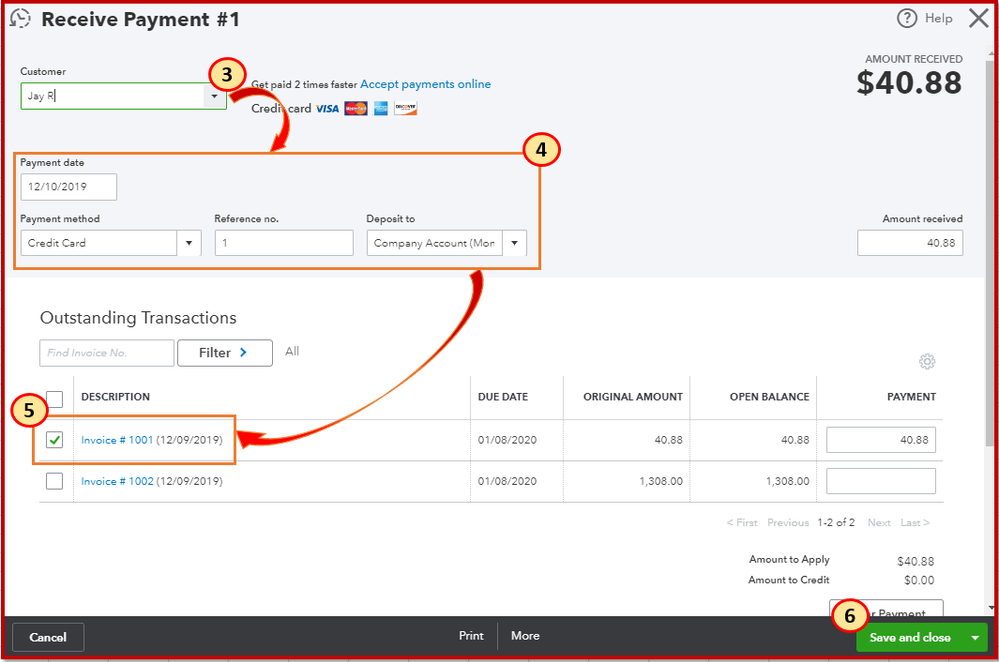
Task: Click scrollbar down arrow
Action: (991, 608)
